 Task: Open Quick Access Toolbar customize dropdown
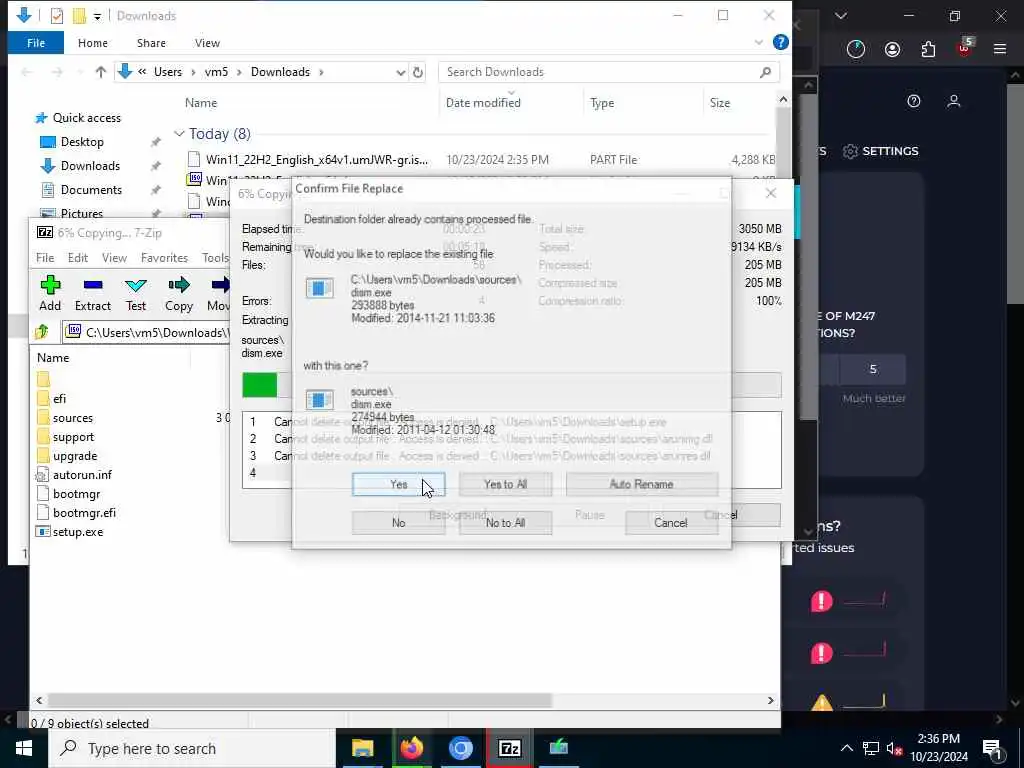click(x=97, y=16)
